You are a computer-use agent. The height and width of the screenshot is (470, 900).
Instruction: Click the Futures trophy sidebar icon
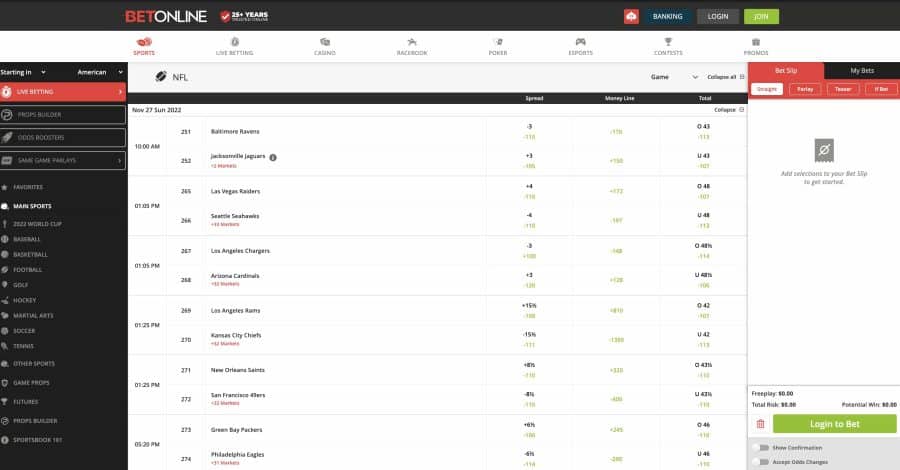coord(5,402)
